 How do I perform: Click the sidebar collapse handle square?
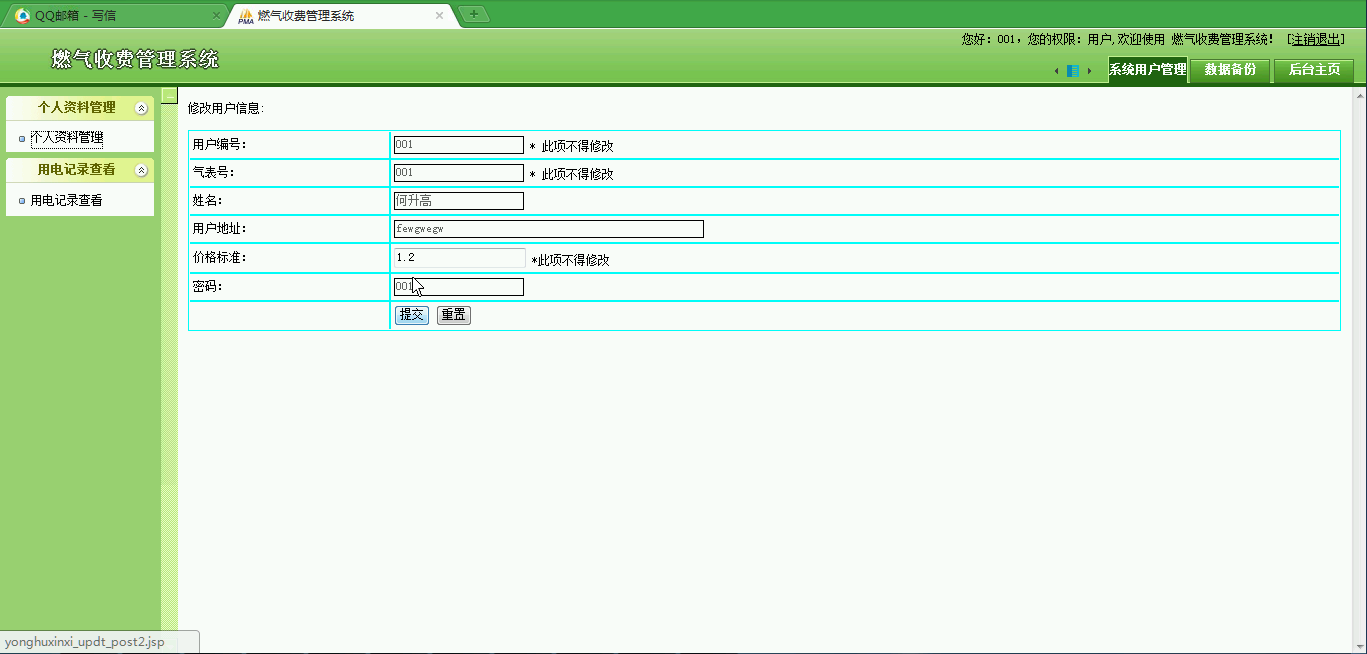pyautogui.click(x=169, y=96)
